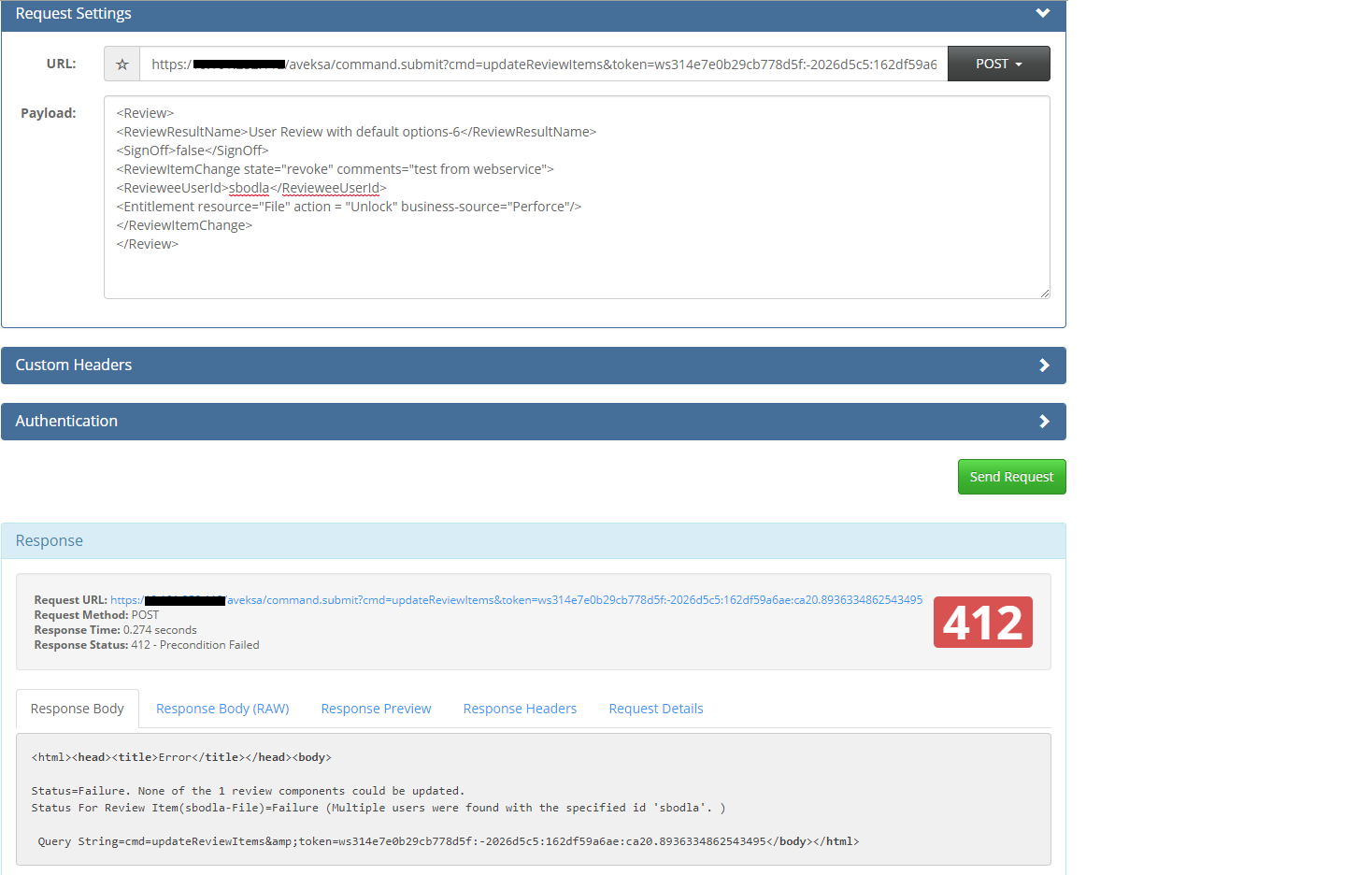
Task: Bookmark the request using the star icon
Action: click(121, 64)
